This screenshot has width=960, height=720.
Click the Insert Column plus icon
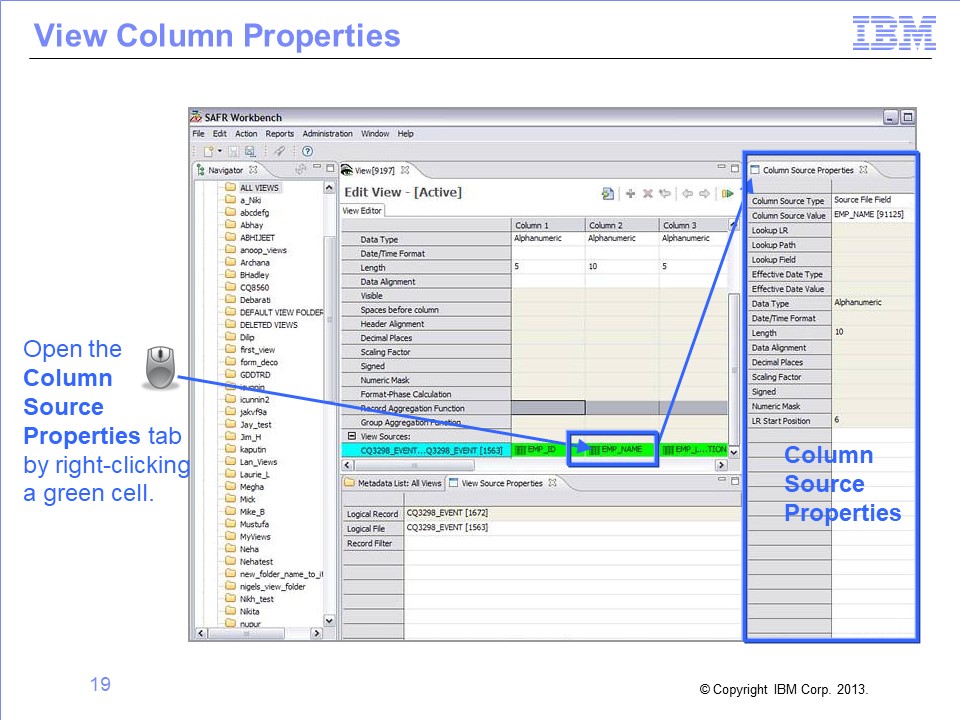[630, 193]
